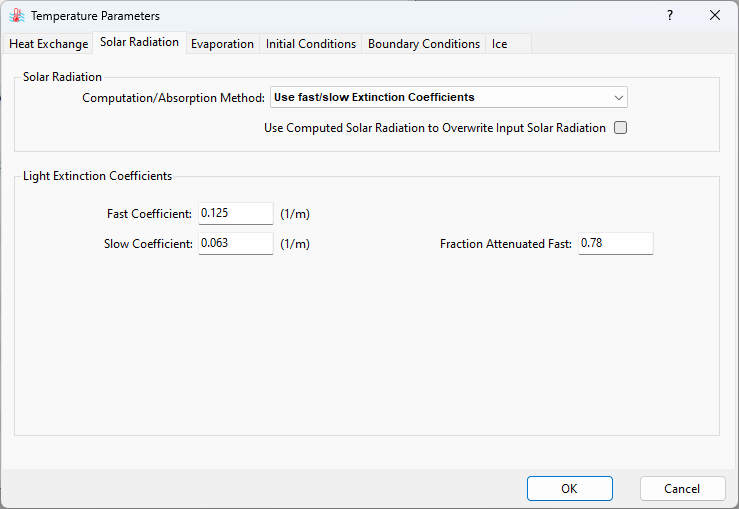Select the Solar Radiation tab
The height and width of the screenshot is (509, 739).
(139, 42)
